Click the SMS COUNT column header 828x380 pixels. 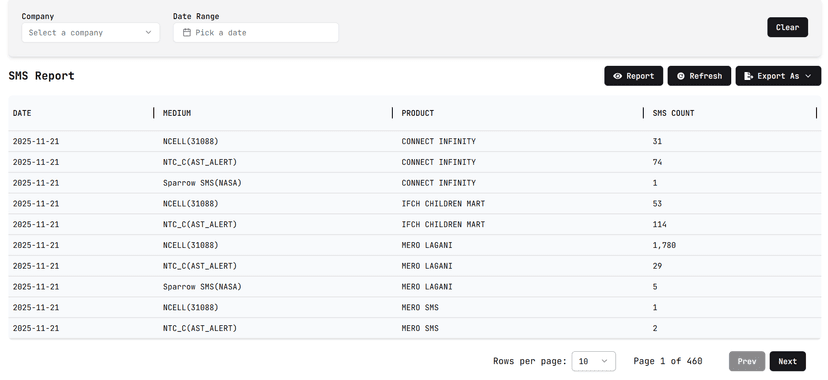click(673, 113)
